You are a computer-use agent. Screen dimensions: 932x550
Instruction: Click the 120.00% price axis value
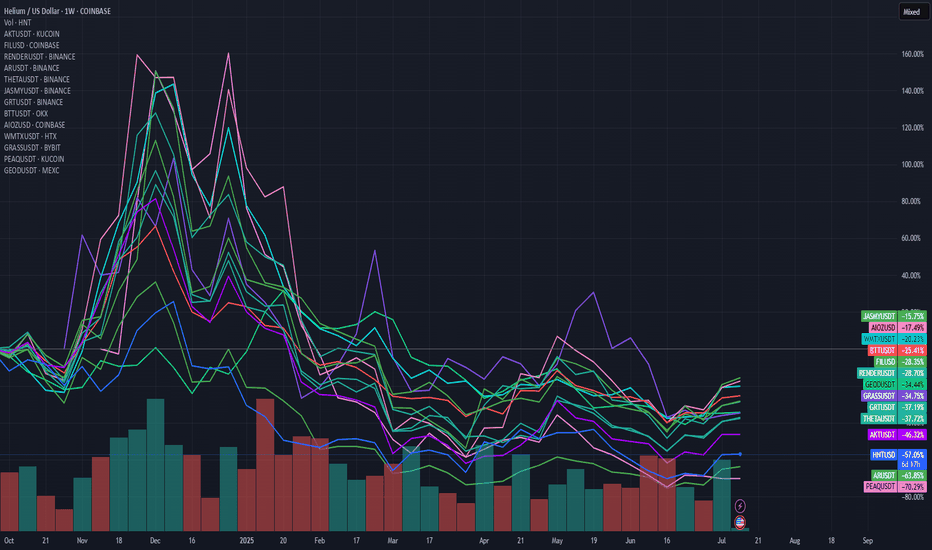tap(912, 128)
